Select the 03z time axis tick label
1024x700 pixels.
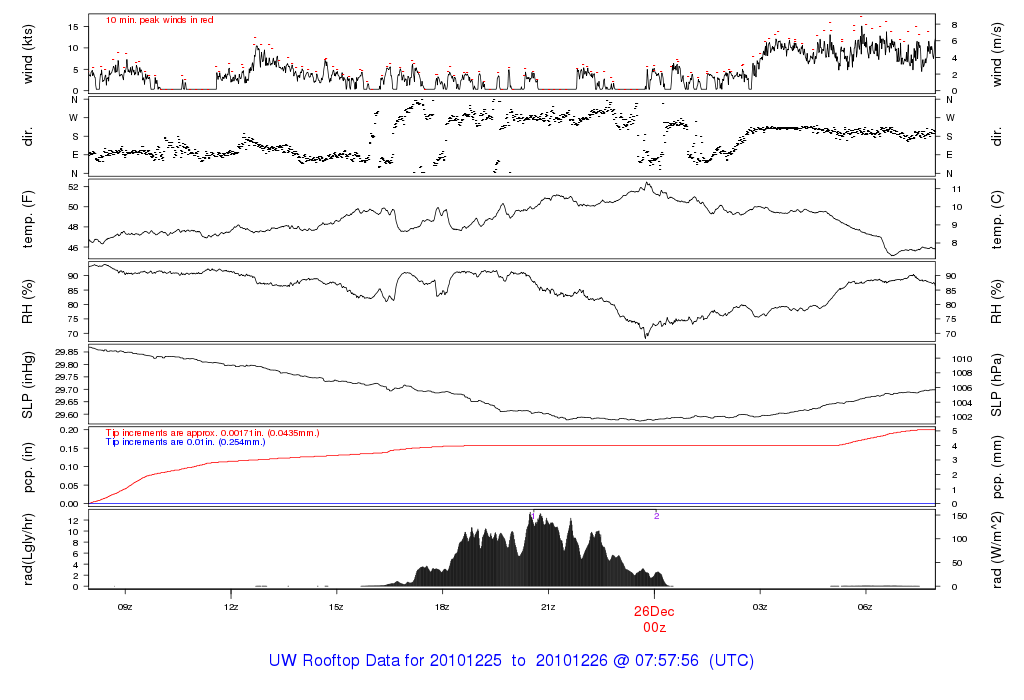point(759,606)
